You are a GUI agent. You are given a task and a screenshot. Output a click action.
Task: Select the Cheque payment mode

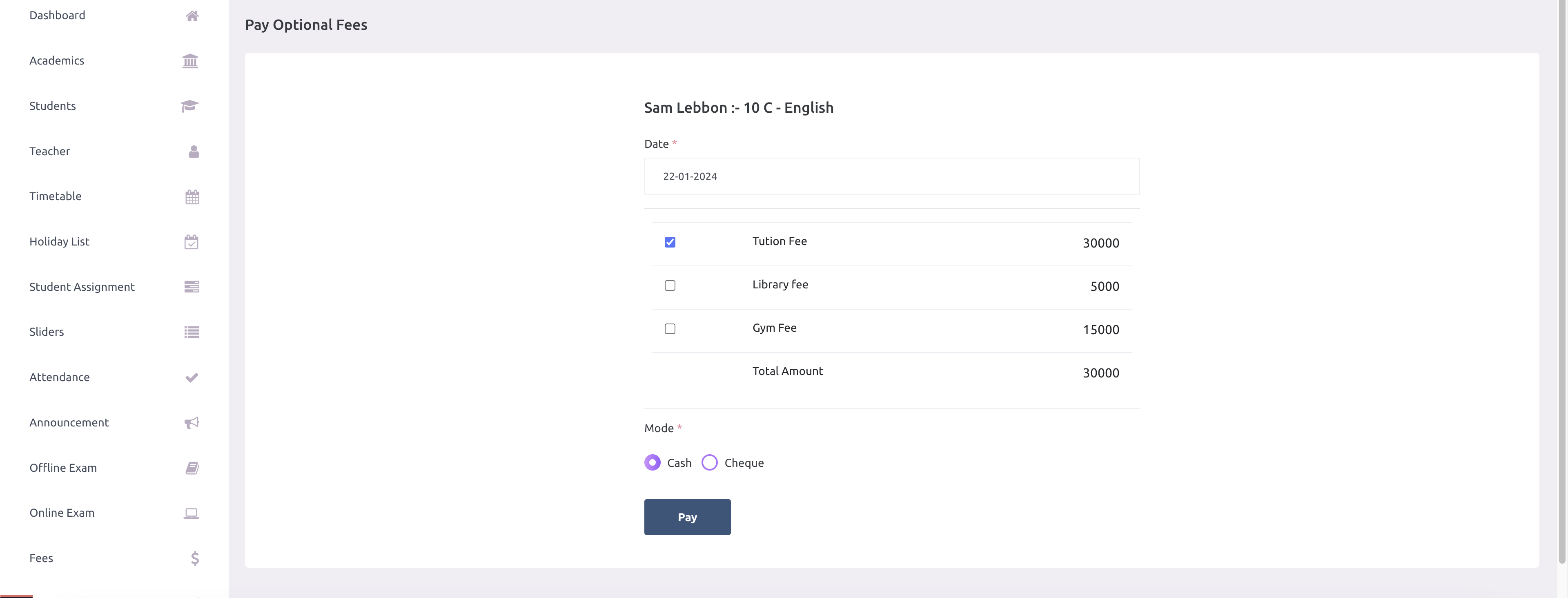(x=709, y=462)
